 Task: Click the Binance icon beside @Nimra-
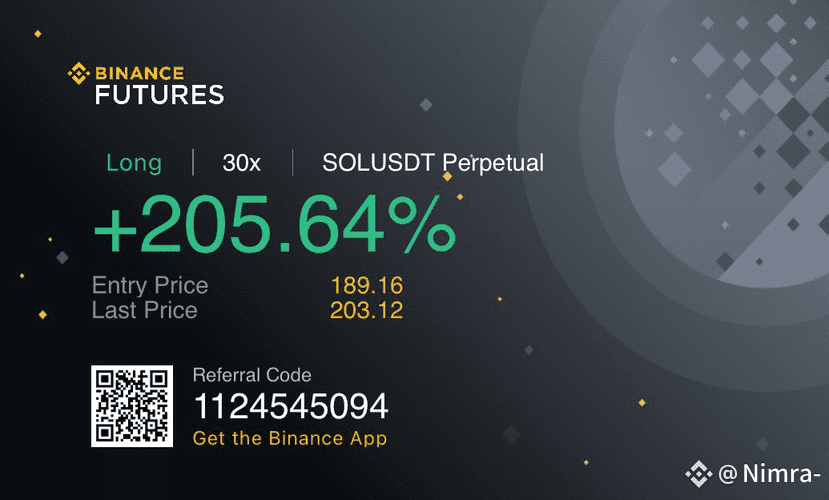699,474
